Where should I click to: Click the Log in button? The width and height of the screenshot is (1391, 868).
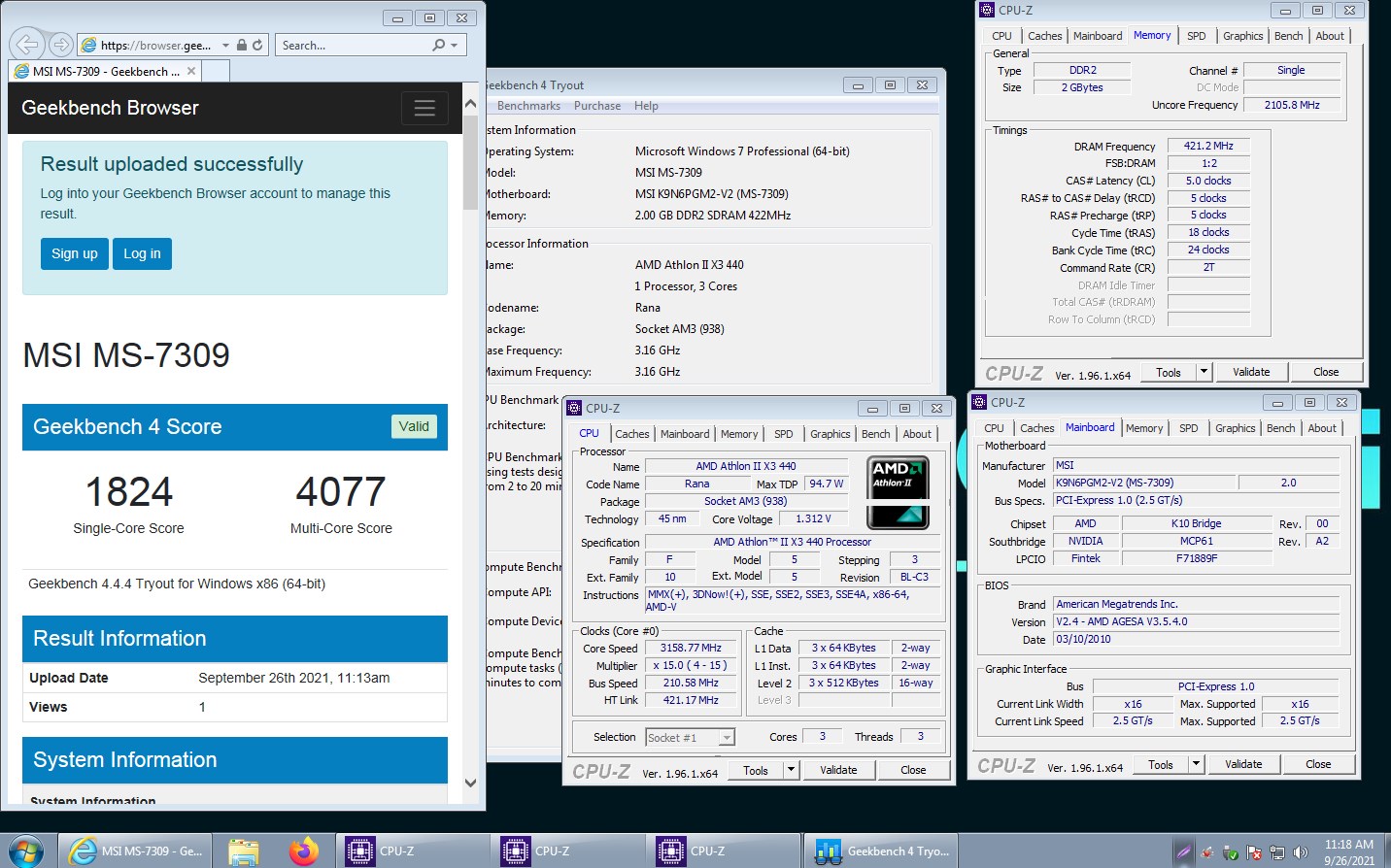142,253
